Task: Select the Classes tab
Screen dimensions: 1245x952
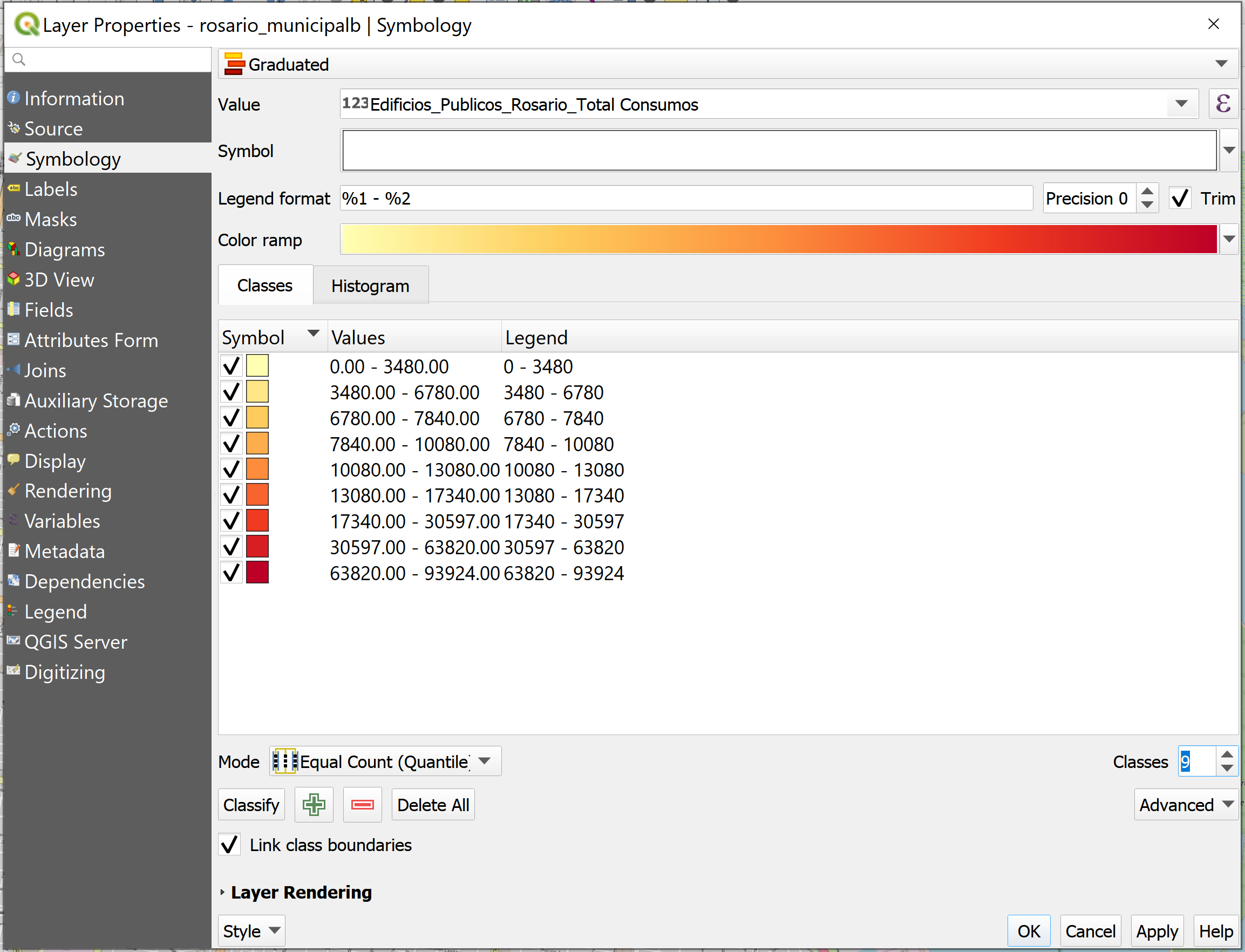Action: (264, 285)
